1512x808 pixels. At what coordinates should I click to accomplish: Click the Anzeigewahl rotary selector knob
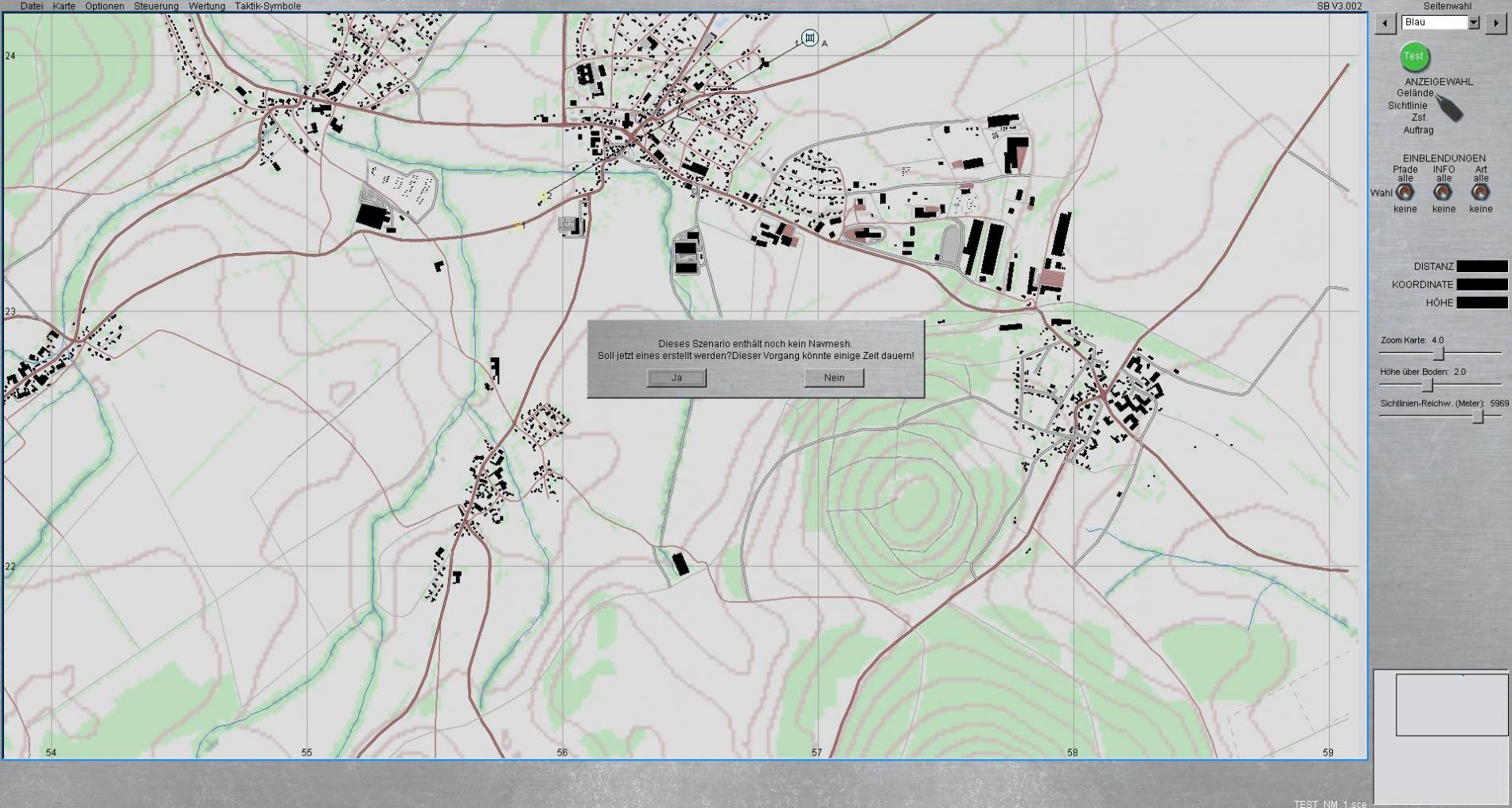click(1449, 107)
